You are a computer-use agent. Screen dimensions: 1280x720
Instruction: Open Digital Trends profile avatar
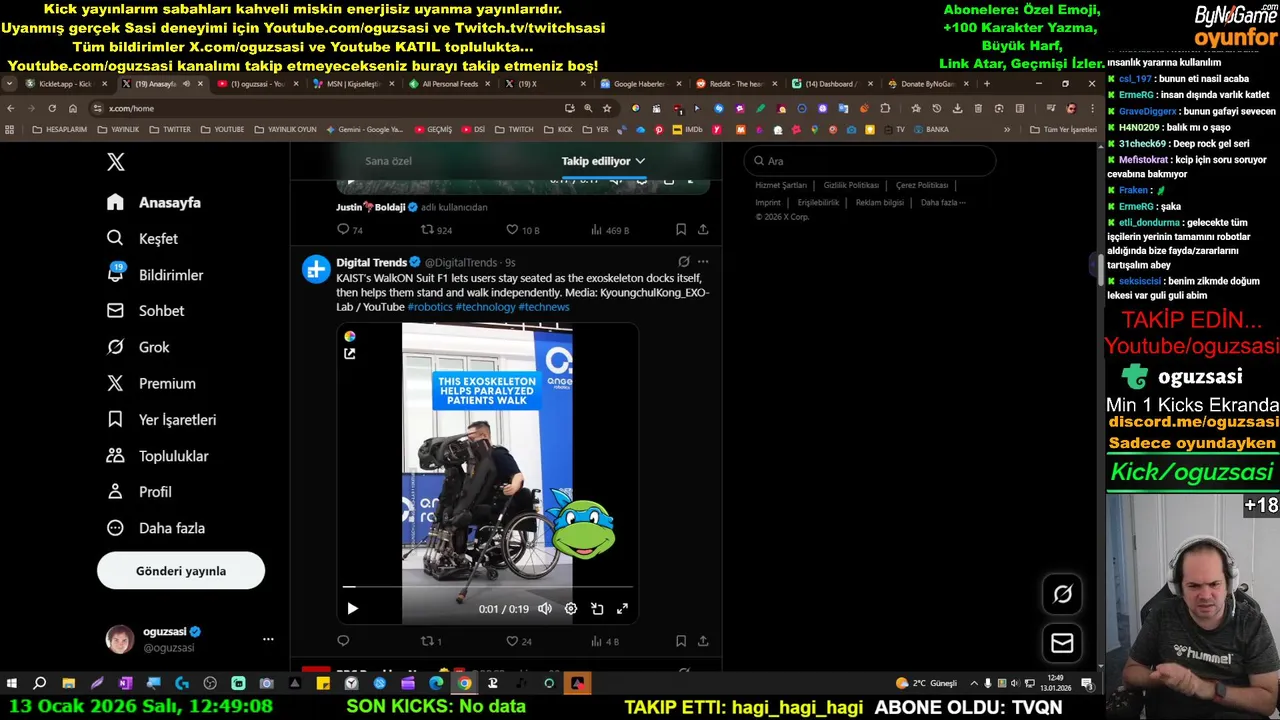316,269
